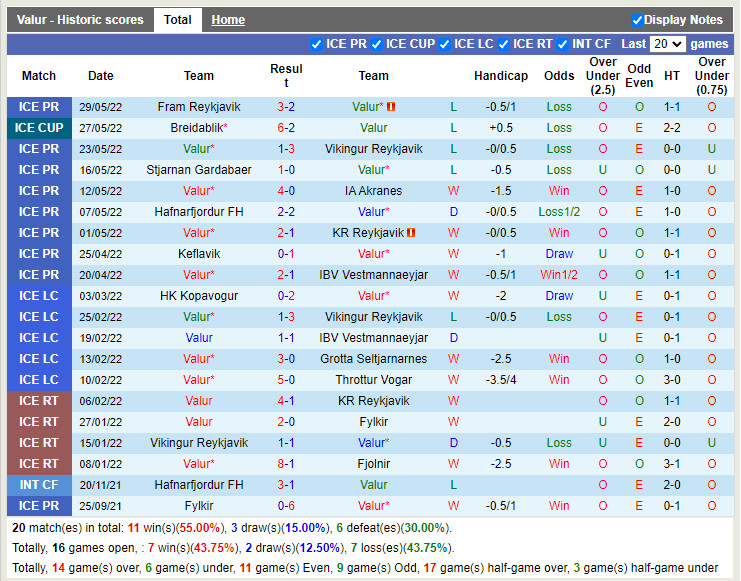The width and height of the screenshot is (741, 581).
Task: Click the red card icon next to KR Reykjavik
Action: point(411,233)
